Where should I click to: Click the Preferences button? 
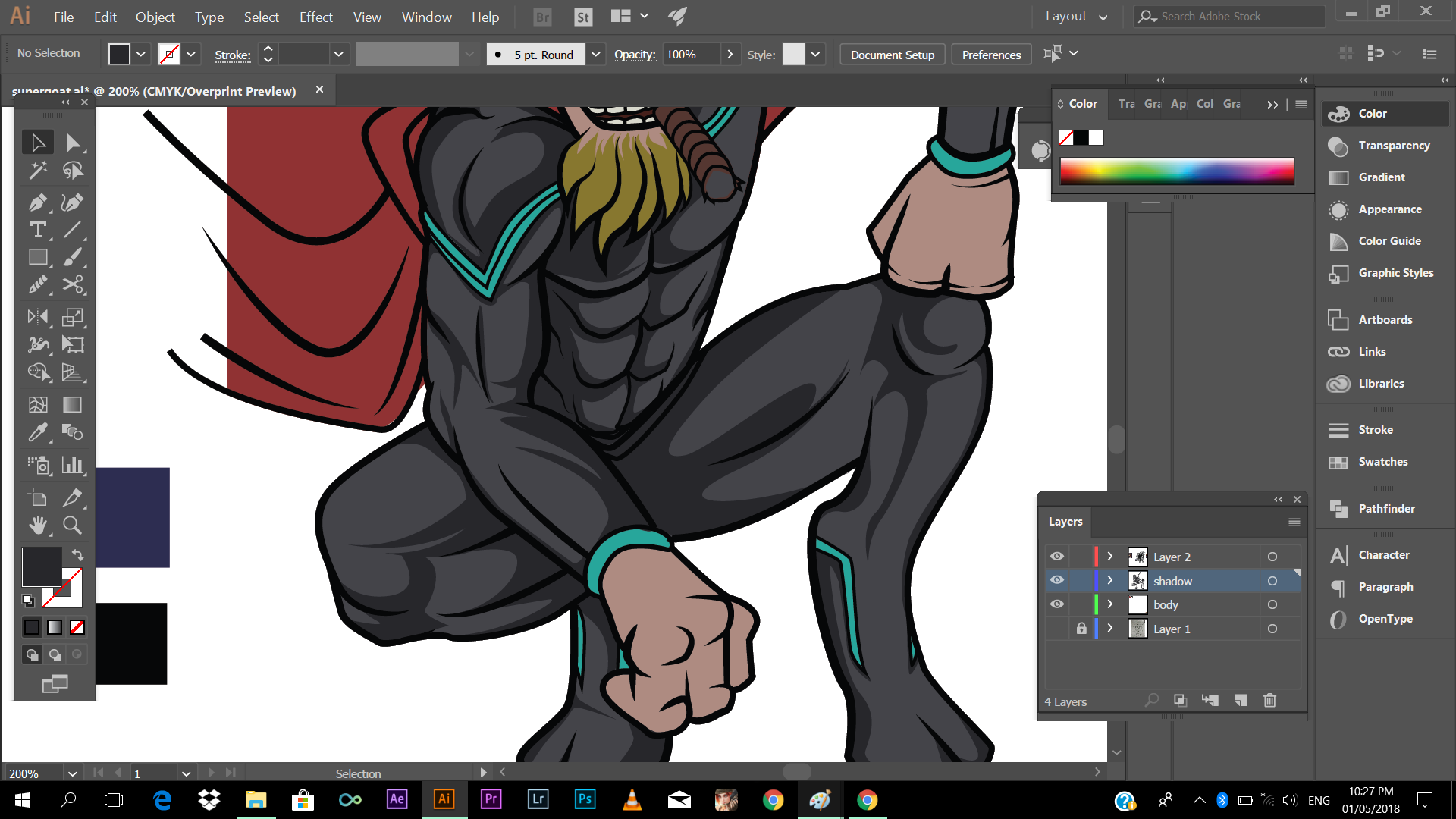(x=991, y=55)
